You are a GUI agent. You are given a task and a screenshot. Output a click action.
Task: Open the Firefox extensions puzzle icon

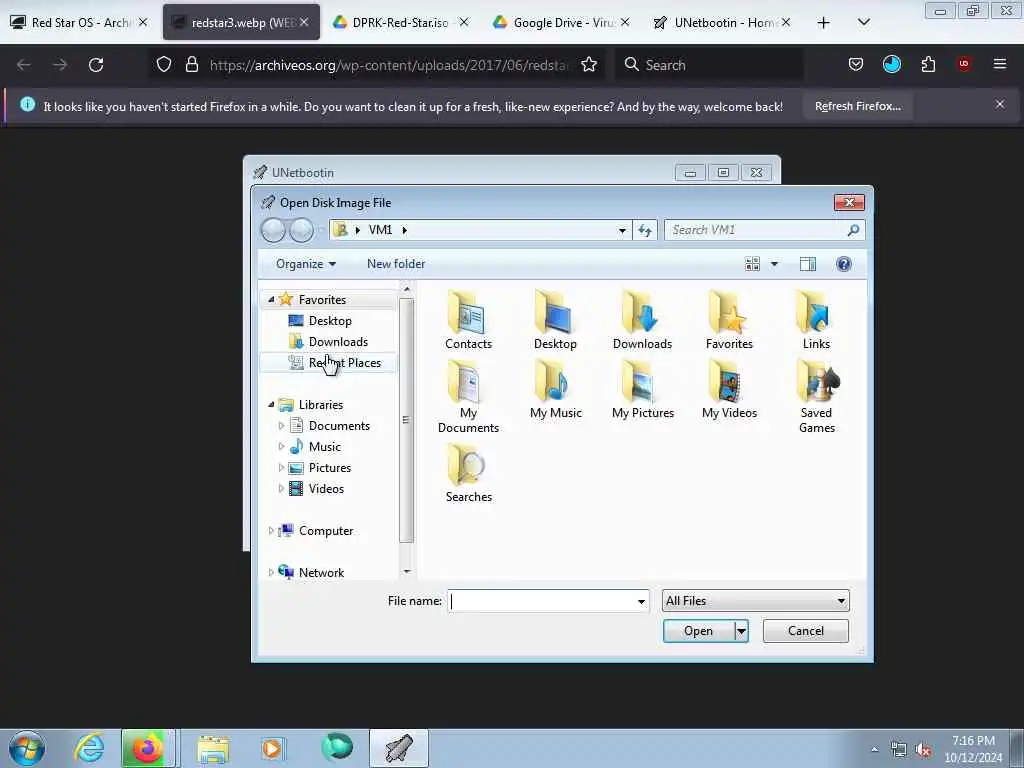927,65
